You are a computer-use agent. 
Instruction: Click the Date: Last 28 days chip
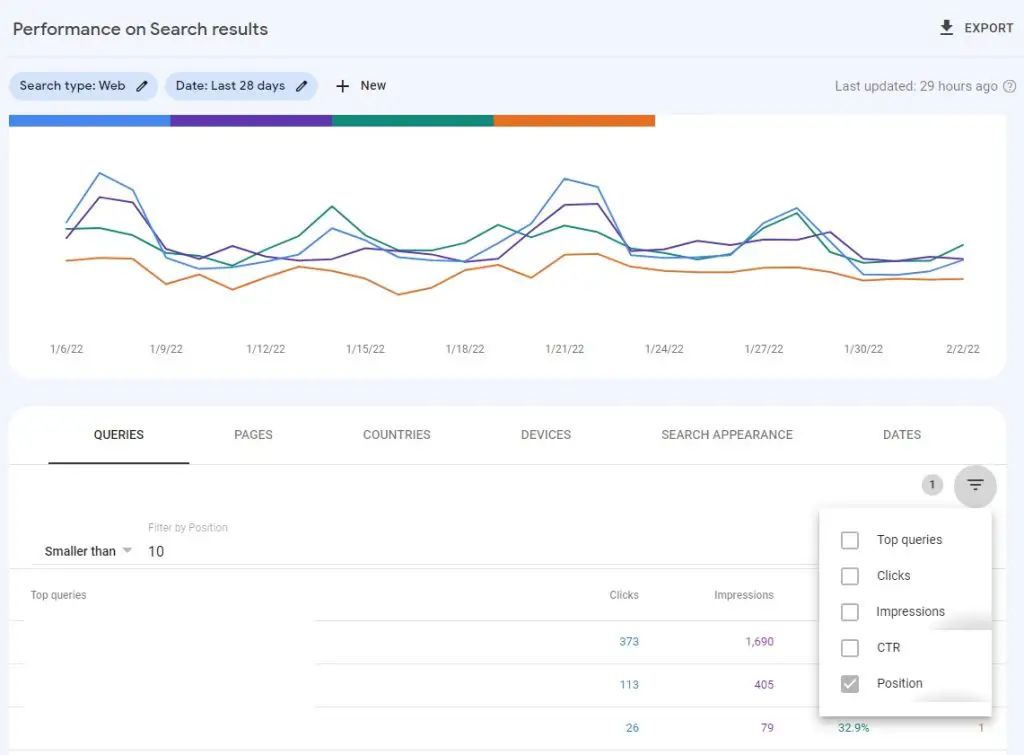click(x=241, y=86)
